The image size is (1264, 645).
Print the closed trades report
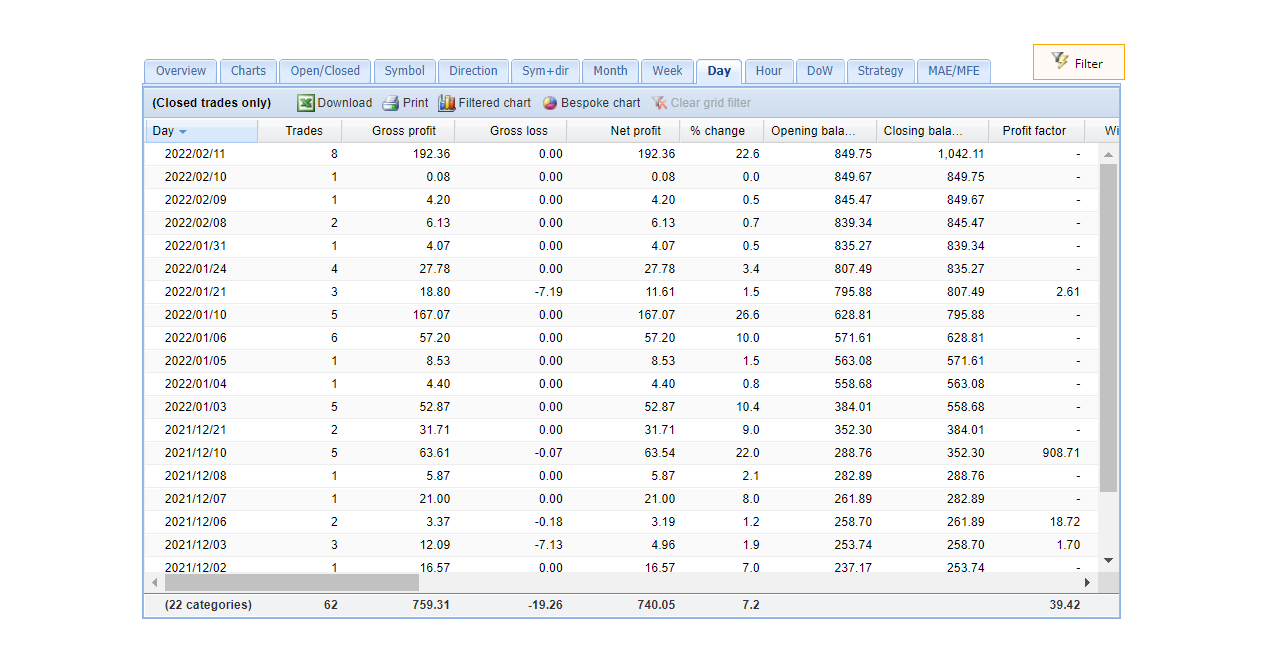[405, 102]
